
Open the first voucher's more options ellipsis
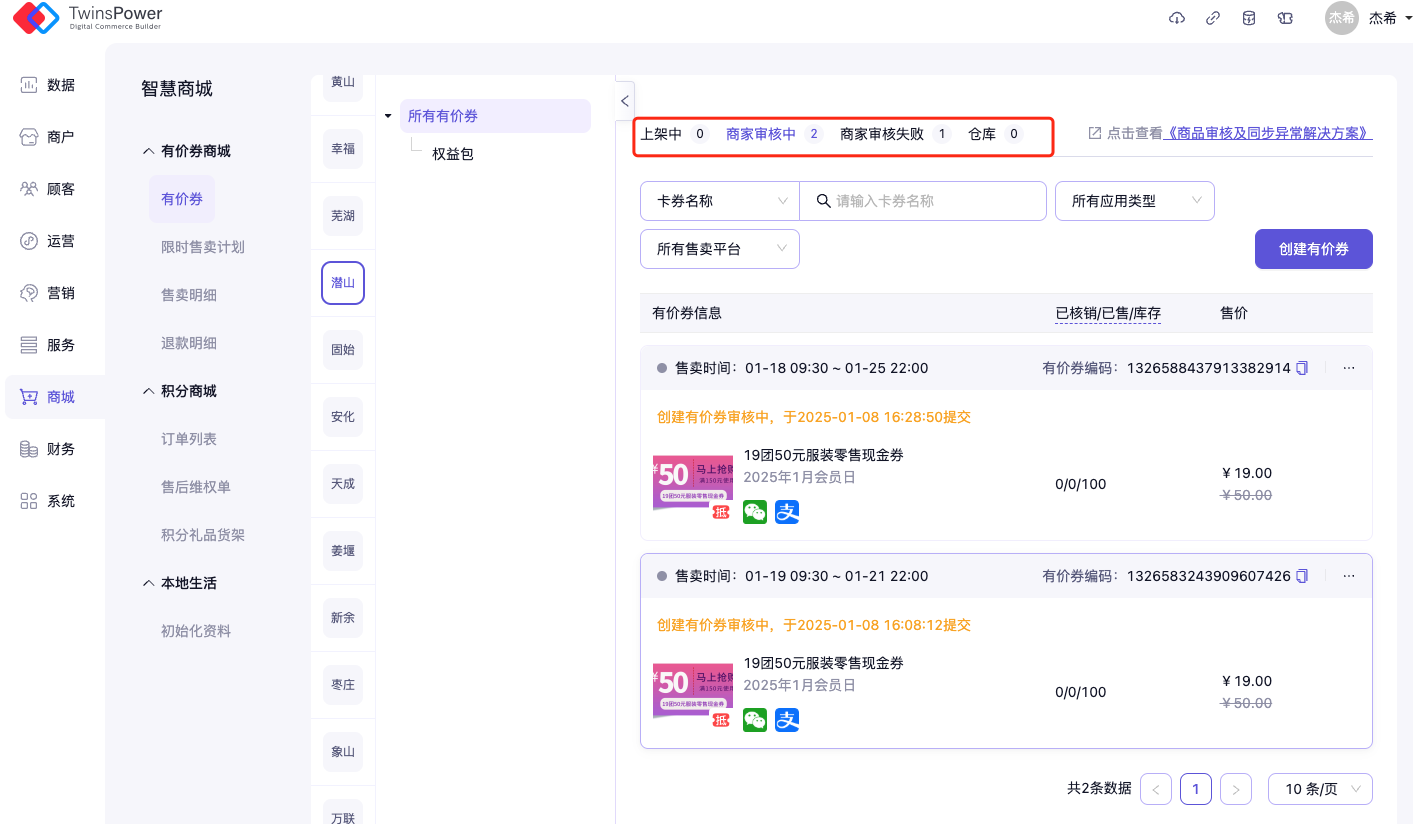[x=1348, y=368]
